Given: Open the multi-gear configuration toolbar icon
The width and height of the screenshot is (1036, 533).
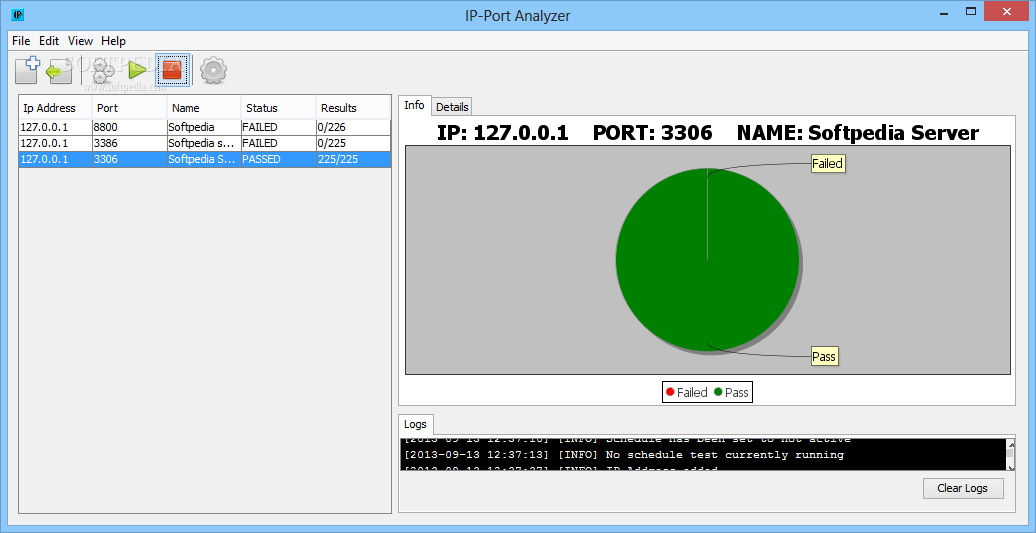Looking at the screenshot, I should (103, 71).
